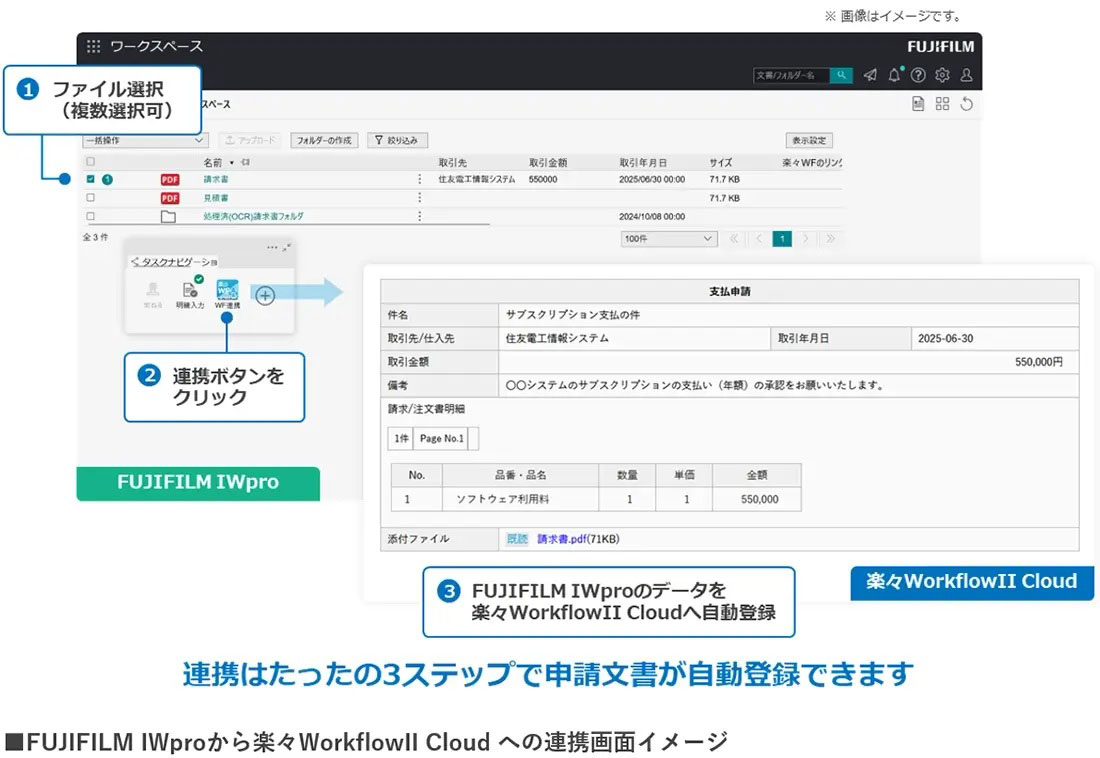1100x758 pixels.
Task: Switch to the grid thumbnail view icon
Action: point(942,104)
